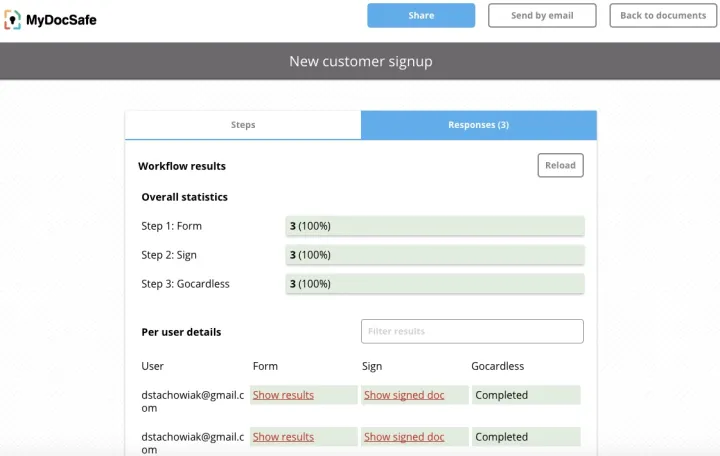This screenshot has height=456, width=720.
Task: Click the Step 3: Gocardless progress bar
Action: (435, 284)
